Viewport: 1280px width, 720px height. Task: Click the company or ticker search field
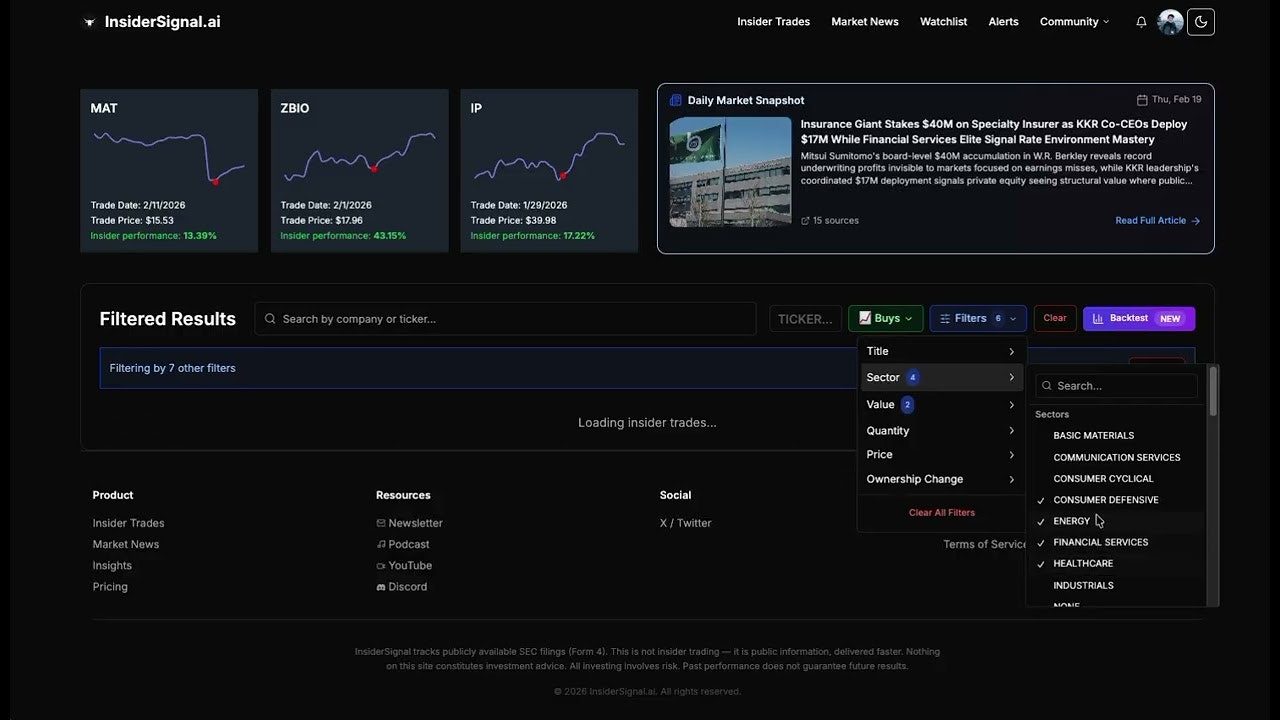[x=505, y=318]
